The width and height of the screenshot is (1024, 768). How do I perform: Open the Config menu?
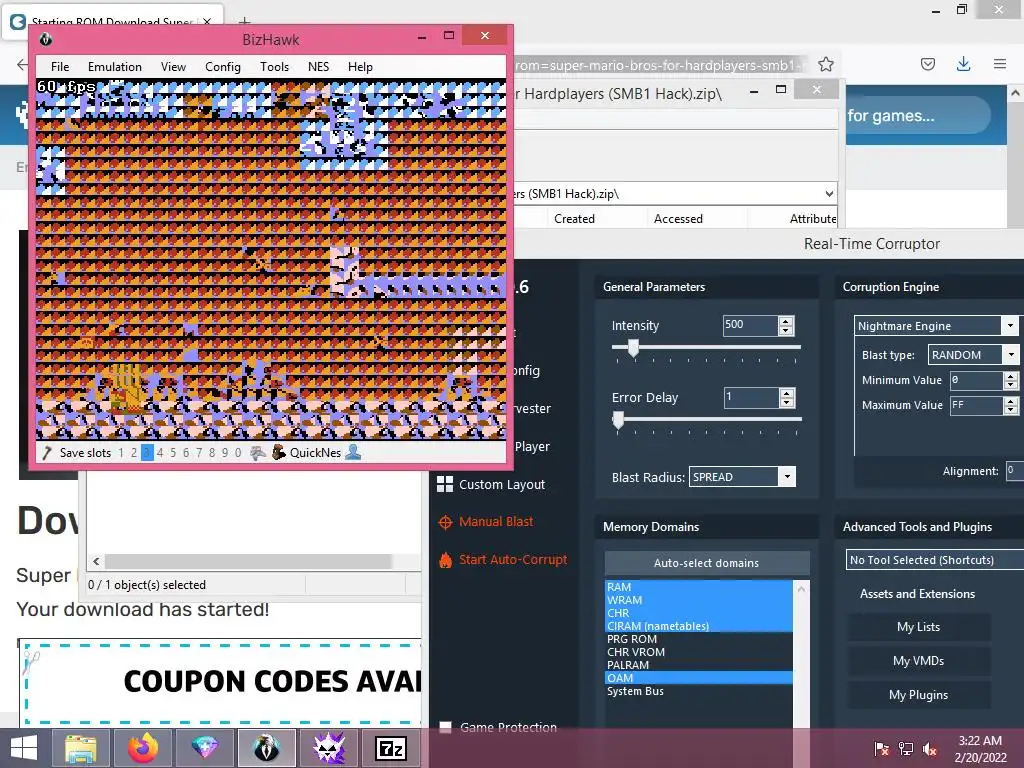point(223,67)
